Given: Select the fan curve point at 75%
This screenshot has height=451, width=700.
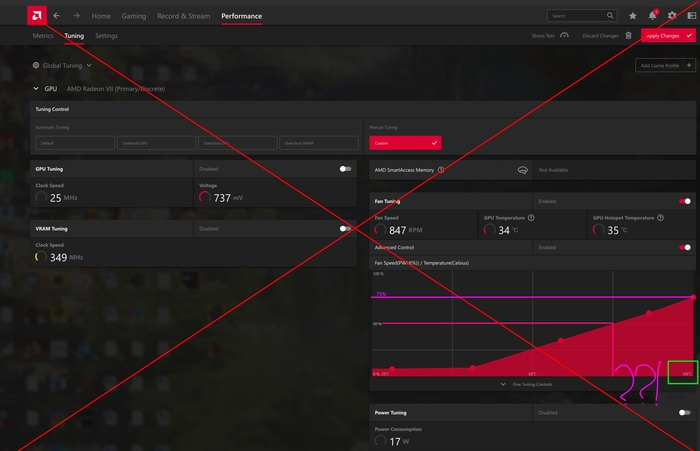Looking at the screenshot, I should point(693,297).
